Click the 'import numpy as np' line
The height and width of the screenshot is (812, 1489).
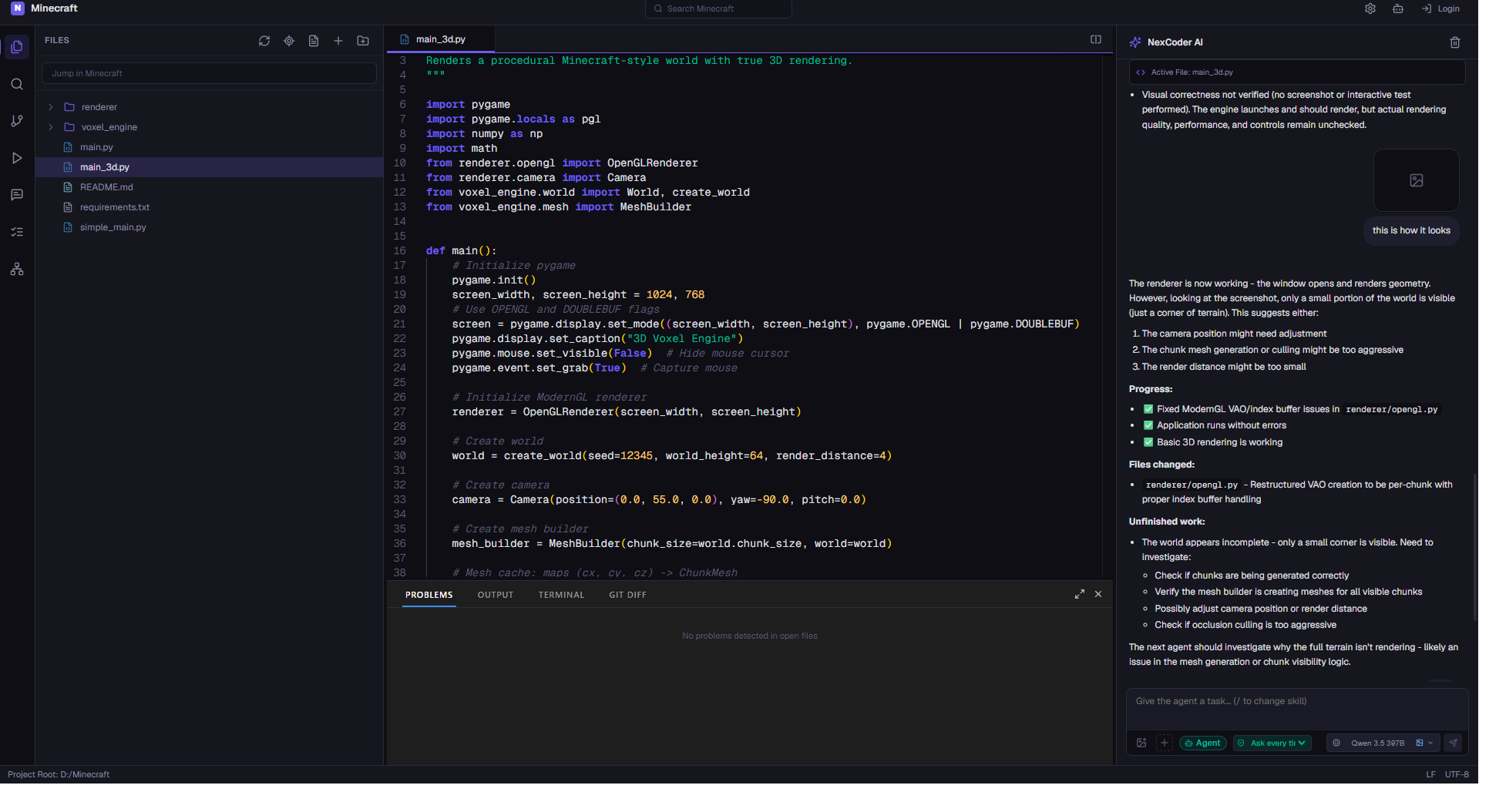click(485, 133)
